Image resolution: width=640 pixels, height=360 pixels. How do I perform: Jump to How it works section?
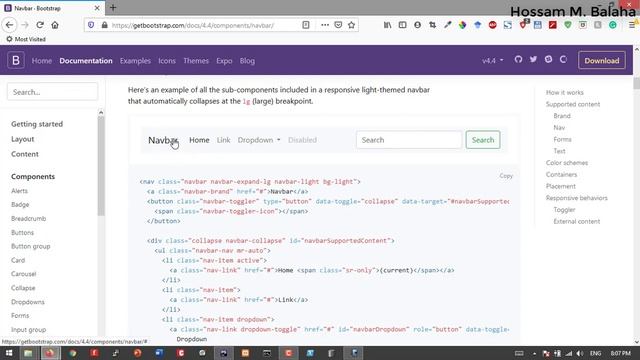coord(565,93)
